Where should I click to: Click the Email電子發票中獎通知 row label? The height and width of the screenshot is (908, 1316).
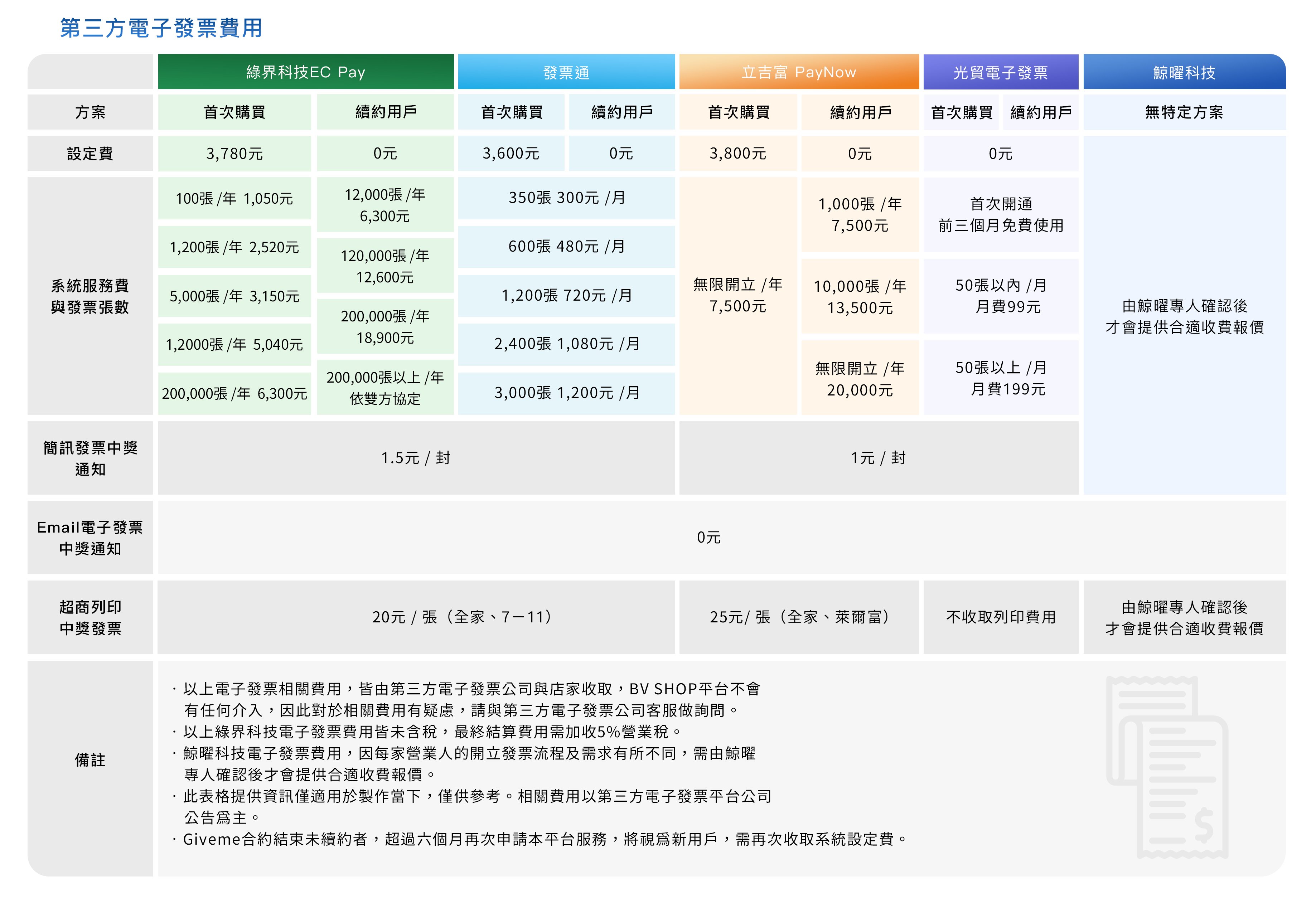coord(90,538)
